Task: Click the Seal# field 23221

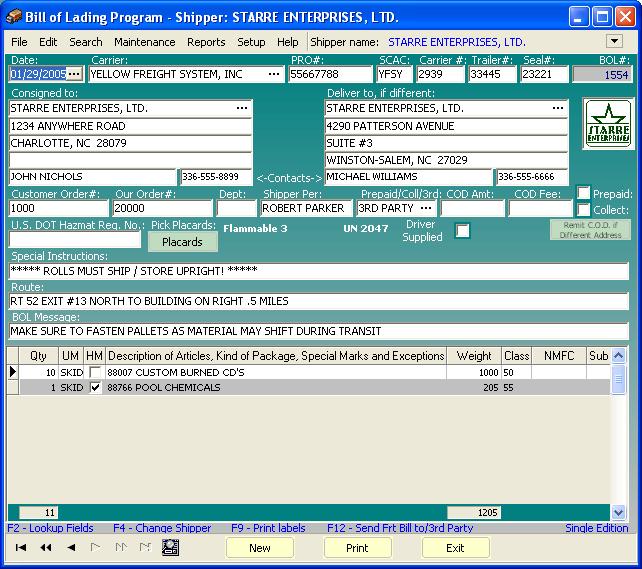Action: point(545,74)
